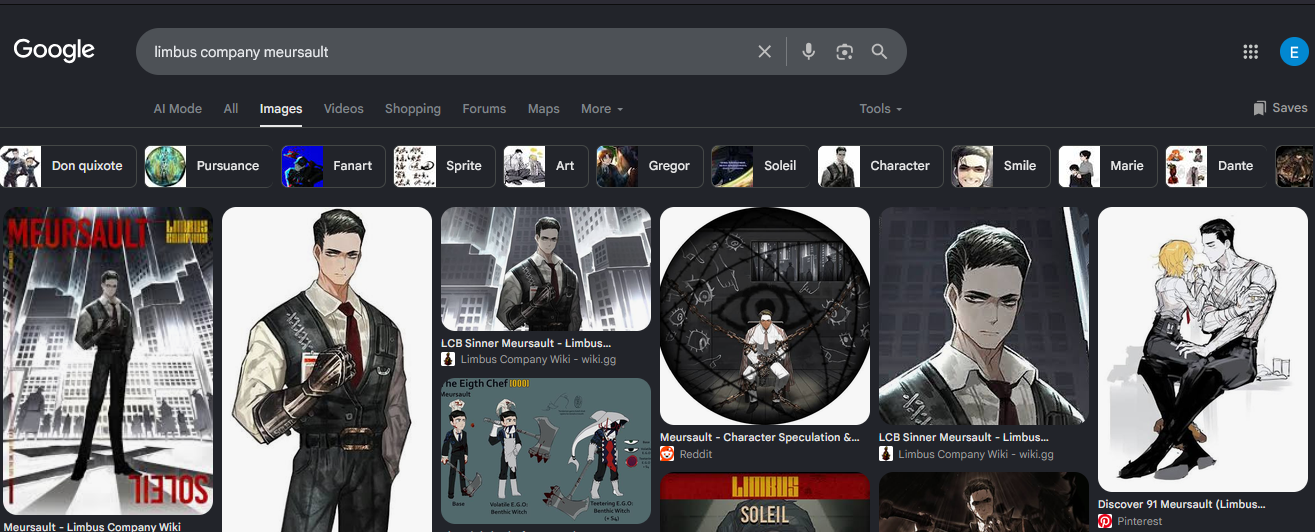
Task: Open the Meursault with gauntlet white background image
Action: click(x=327, y=369)
